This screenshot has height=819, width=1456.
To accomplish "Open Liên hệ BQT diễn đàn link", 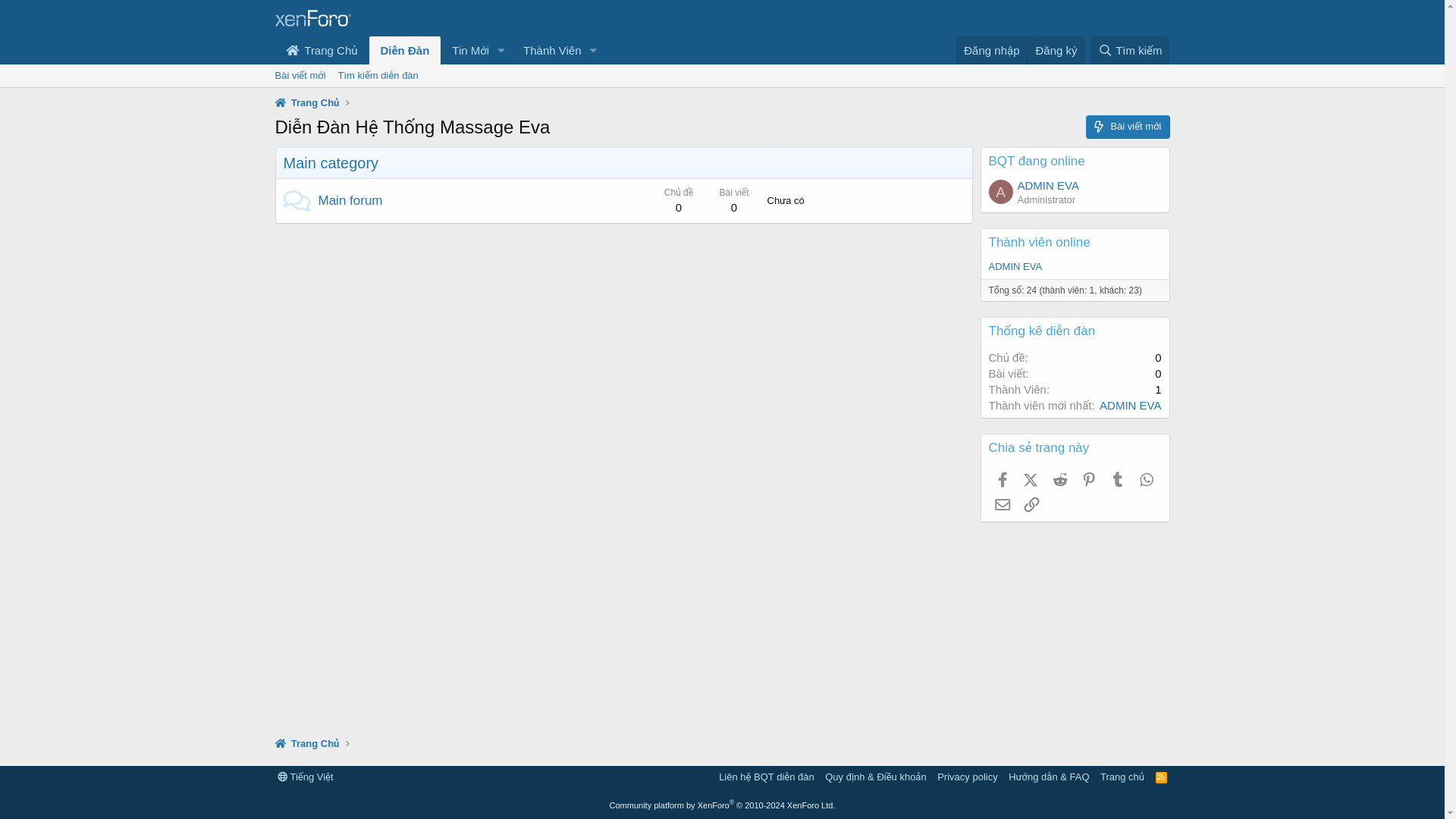I will coord(766,777).
